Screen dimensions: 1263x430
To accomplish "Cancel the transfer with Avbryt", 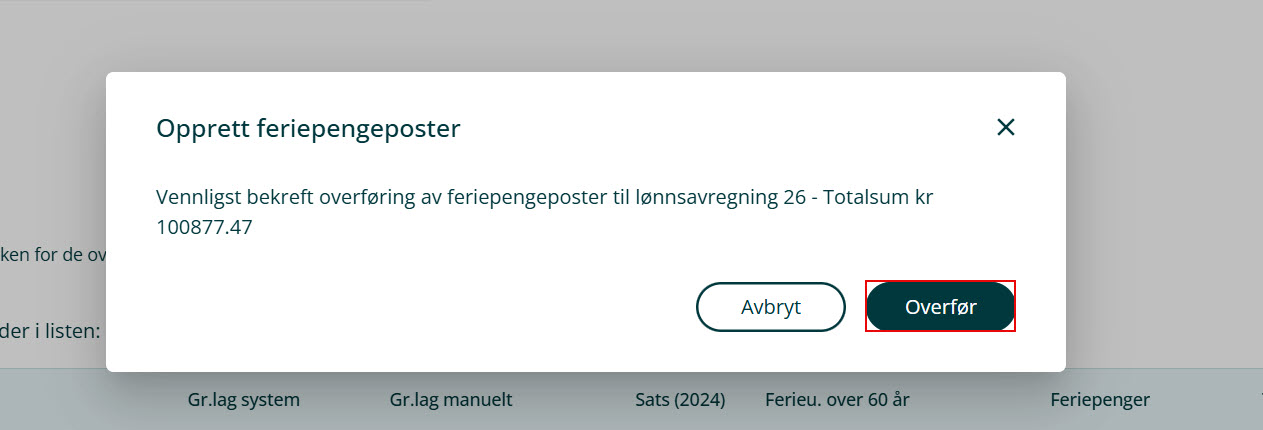I will [770, 306].
